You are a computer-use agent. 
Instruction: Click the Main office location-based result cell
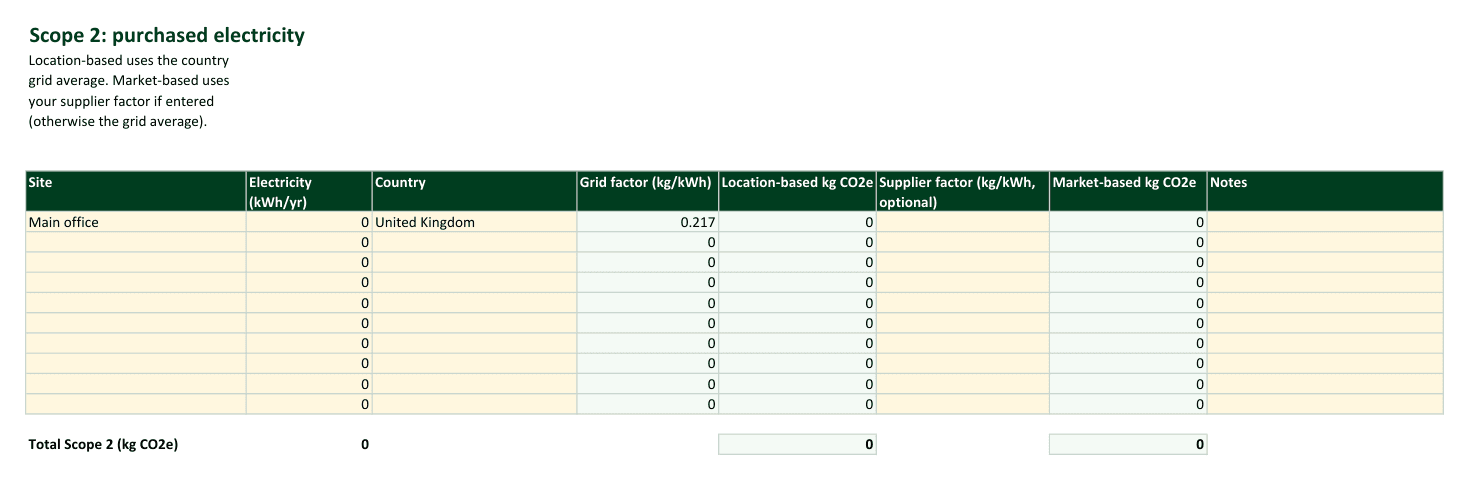point(797,222)
